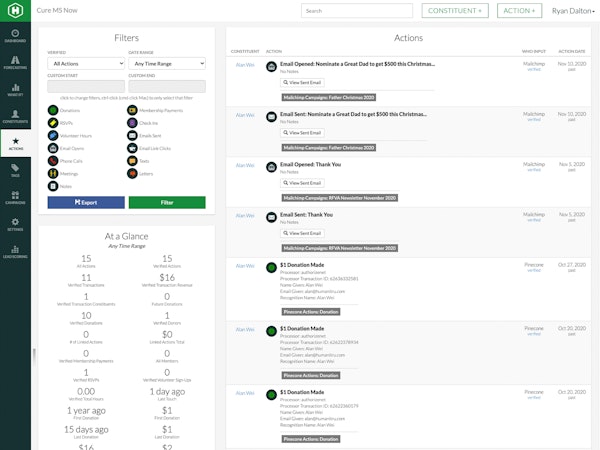
Task: Click the green Filter button
Action: pos(167,202)
